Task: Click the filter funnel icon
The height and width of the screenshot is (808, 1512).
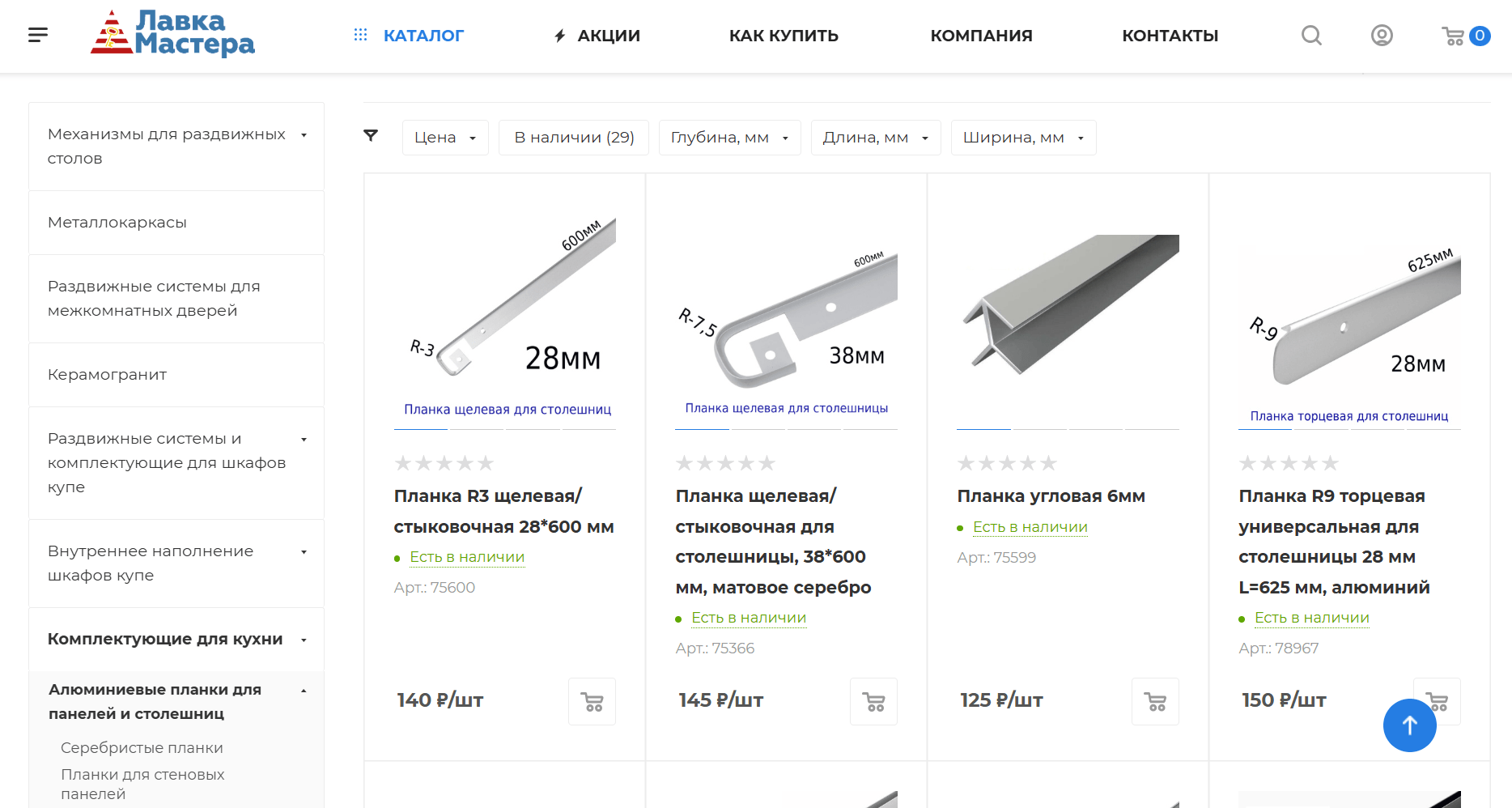Action: click(371, 136)
